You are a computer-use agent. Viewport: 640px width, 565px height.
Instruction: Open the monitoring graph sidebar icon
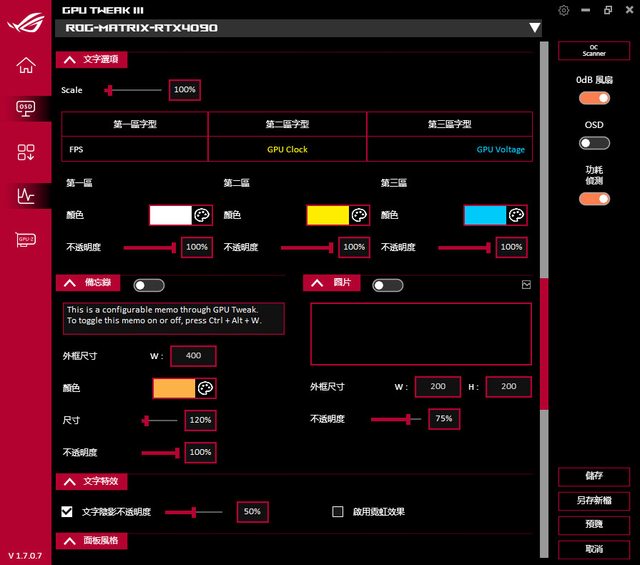point(26,196)
